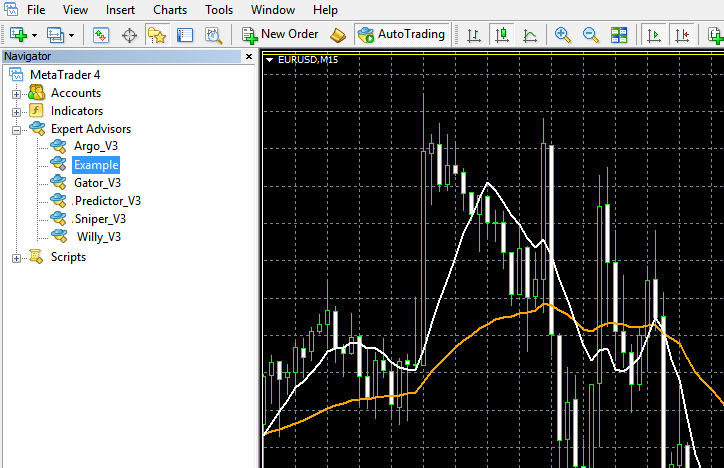Select the Example expert advisor
This screenshot has width=724, height=468.
(x=96, y=165)
